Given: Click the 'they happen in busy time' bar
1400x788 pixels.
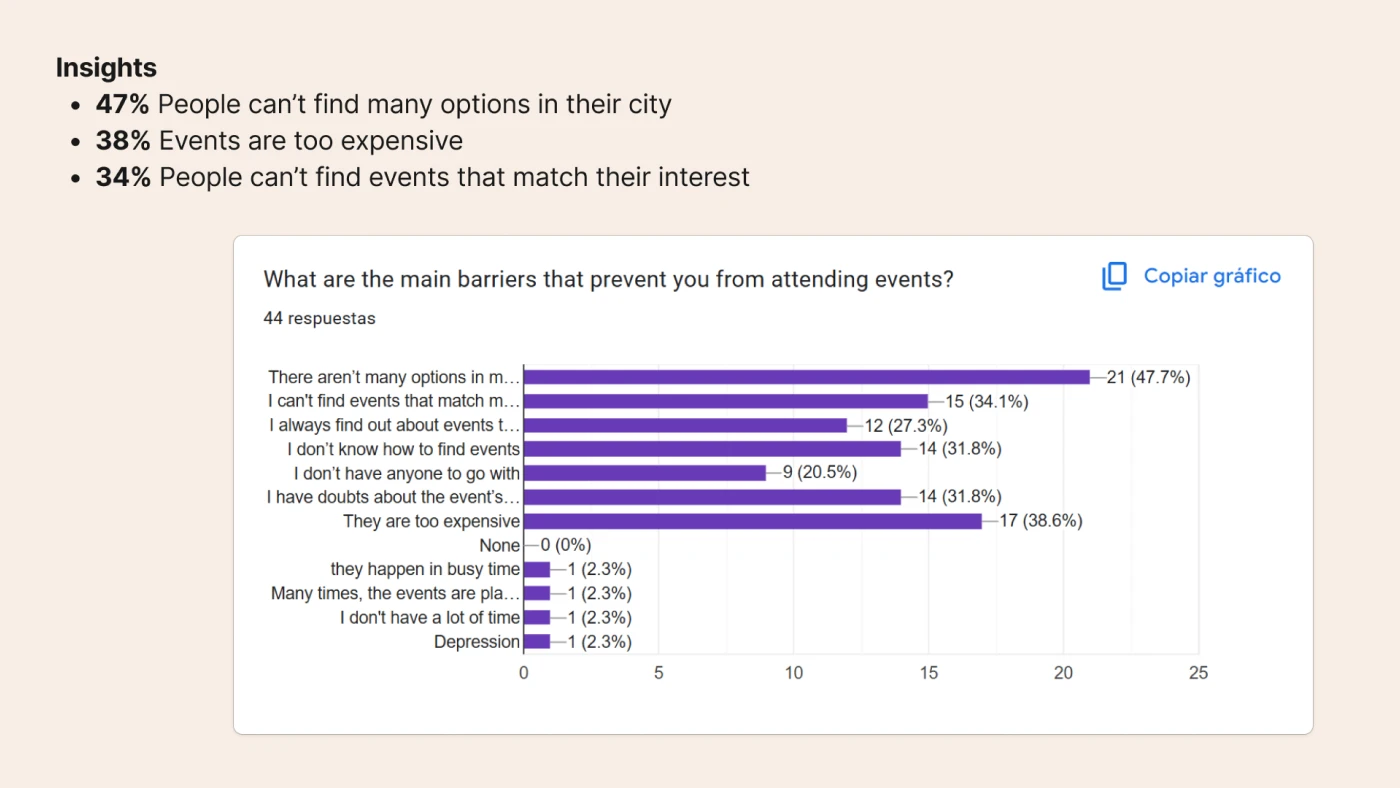Looking at the screenshot, I should pyautogui.click(x=537, y=569).
